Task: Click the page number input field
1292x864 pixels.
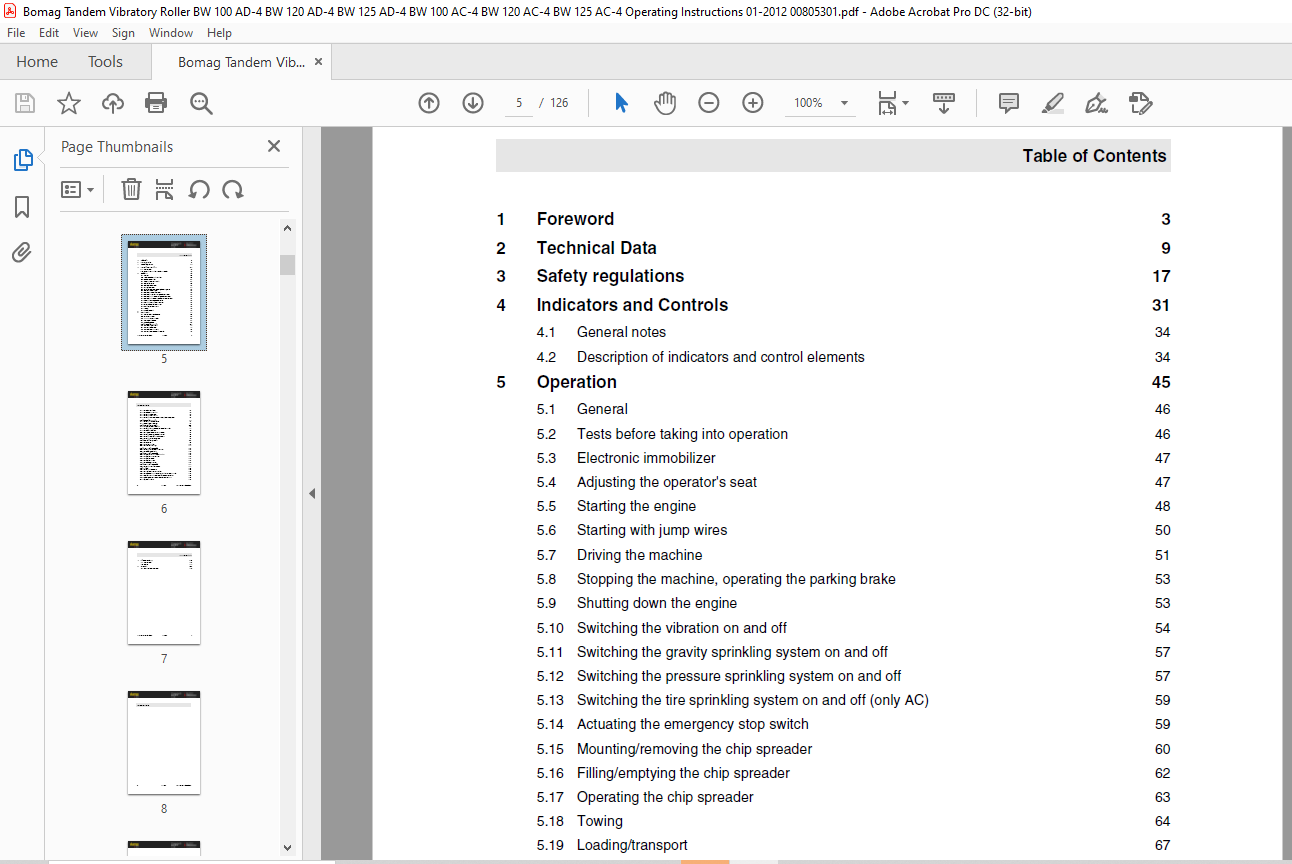Action: [518, 103]
